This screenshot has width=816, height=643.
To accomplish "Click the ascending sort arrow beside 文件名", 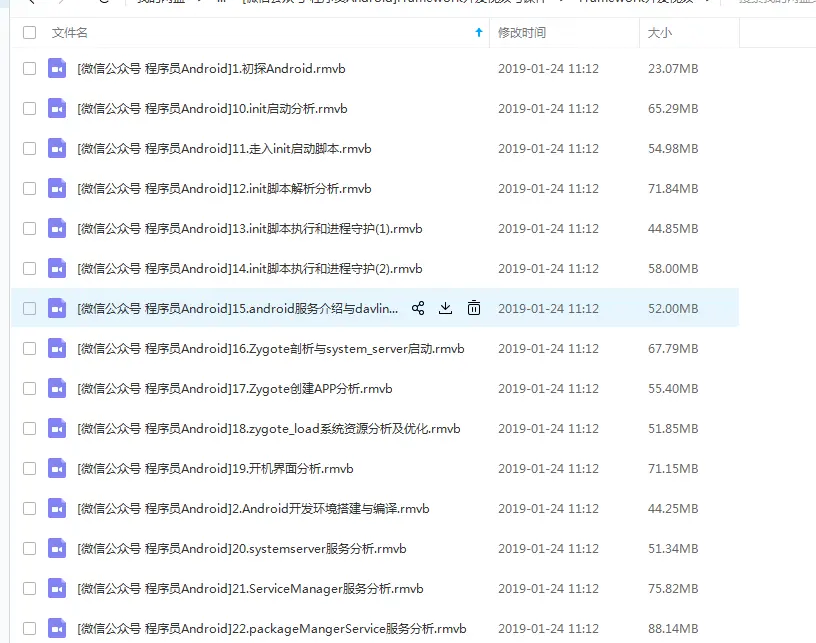I will click(x=479, y=32).
